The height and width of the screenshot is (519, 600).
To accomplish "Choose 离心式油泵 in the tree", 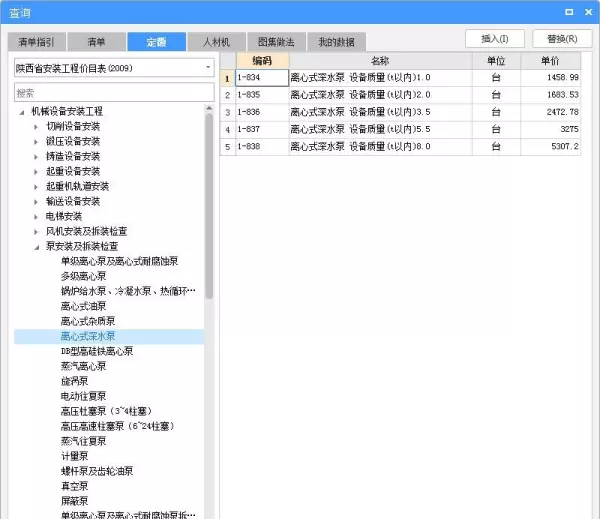I will 83,306.
